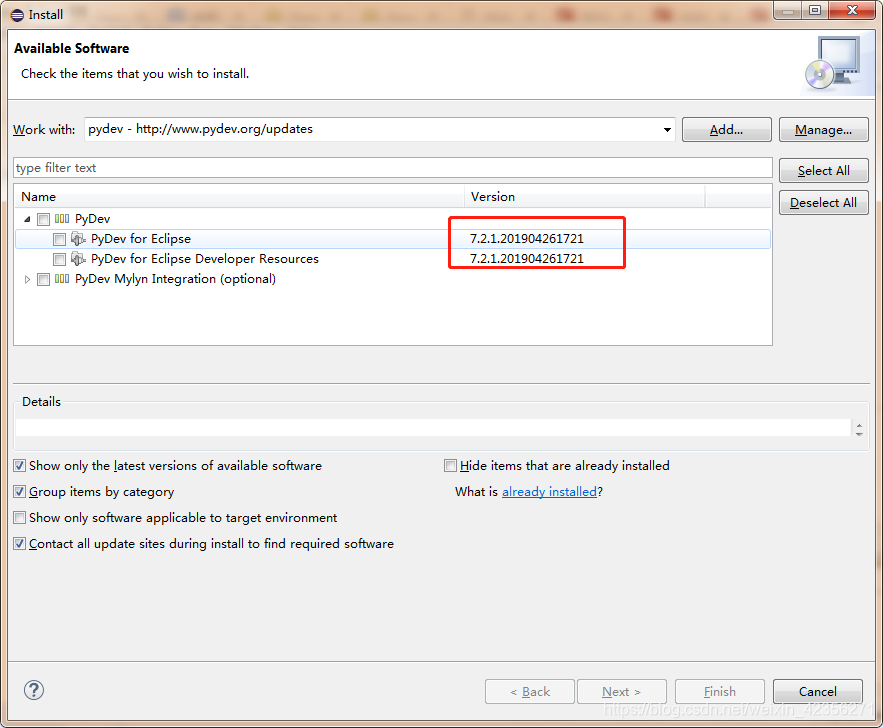Click the Select All button
883x728 pixels.
[x=823, y=171]
